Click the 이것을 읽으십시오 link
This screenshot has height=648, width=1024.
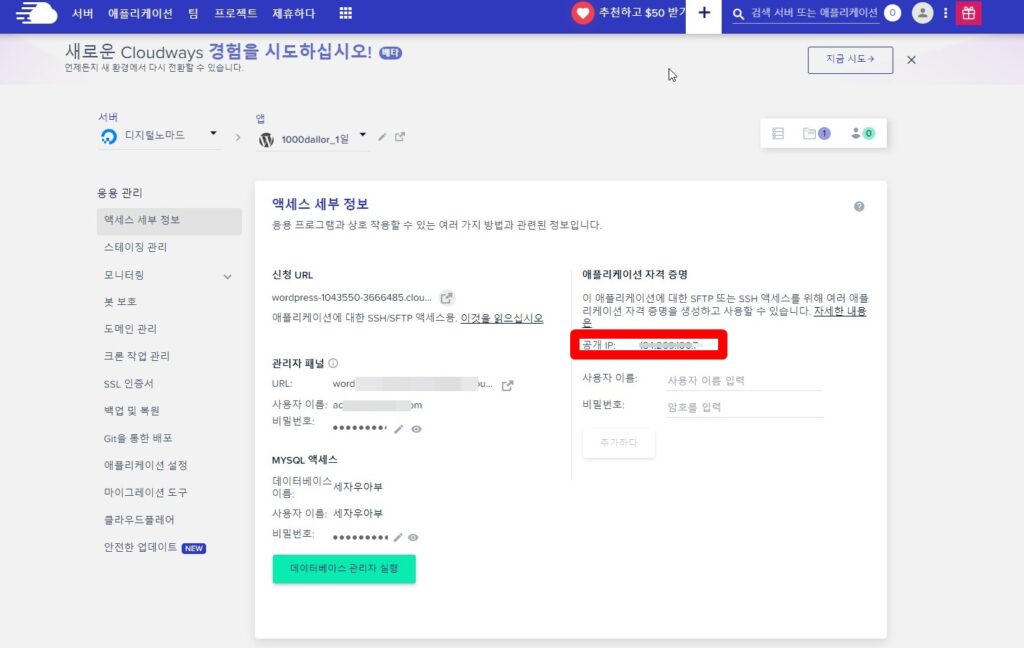[502, 318]
